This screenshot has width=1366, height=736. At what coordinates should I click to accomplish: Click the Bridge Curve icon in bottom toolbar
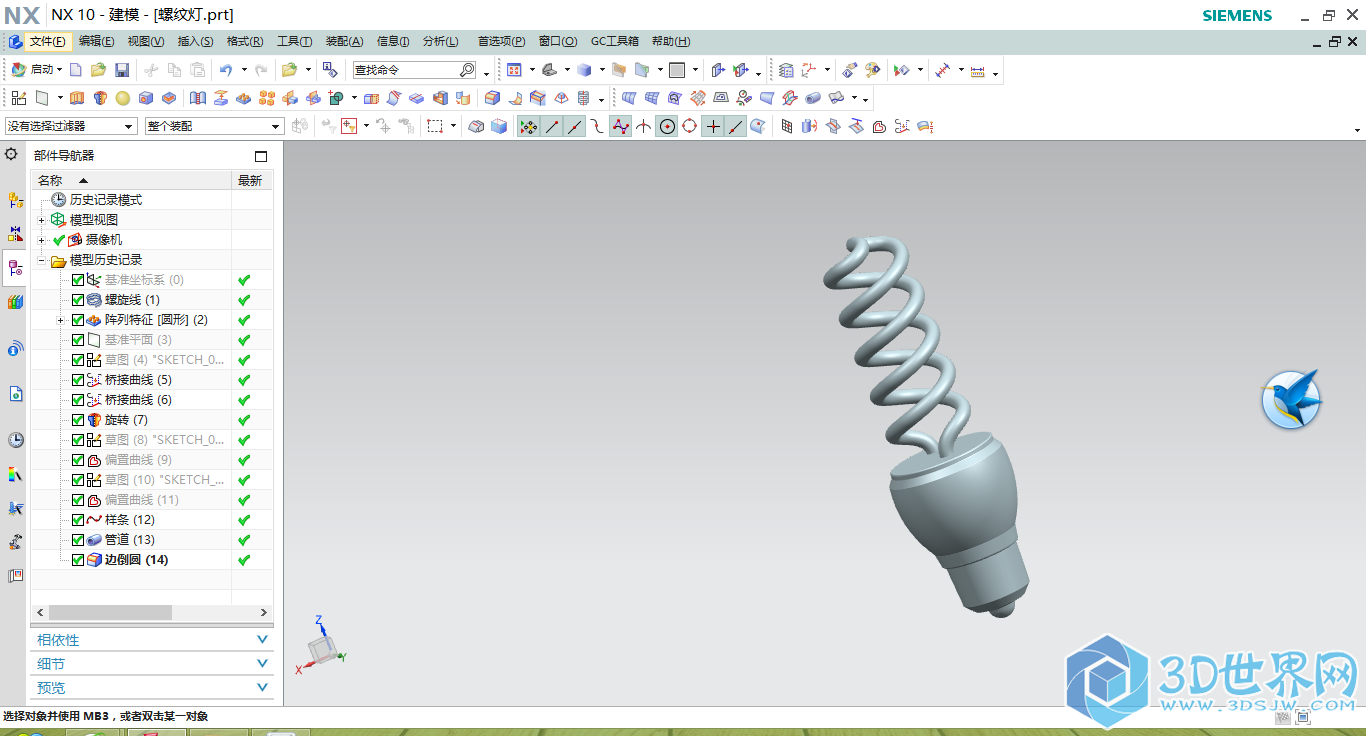coord(902,126)
